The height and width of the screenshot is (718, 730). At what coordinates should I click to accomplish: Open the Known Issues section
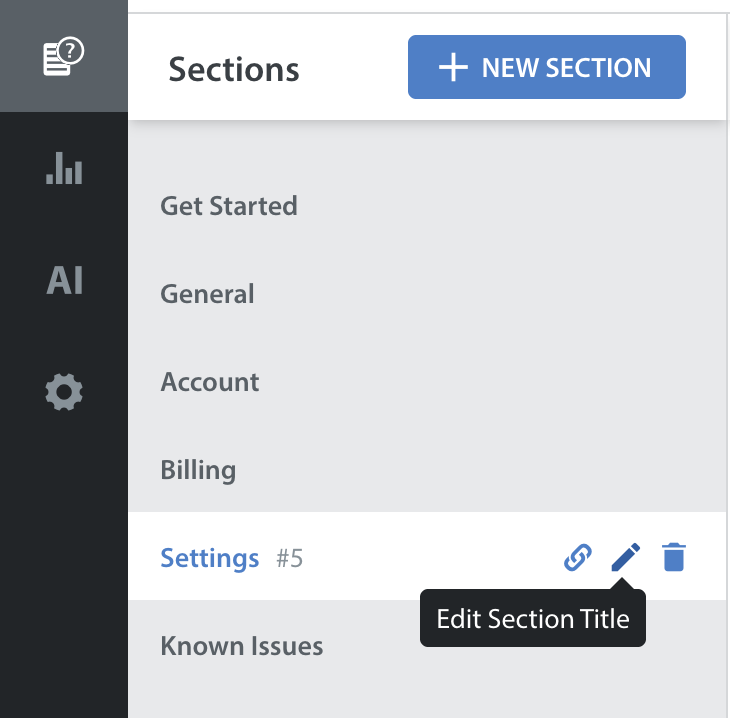[241, 646]
